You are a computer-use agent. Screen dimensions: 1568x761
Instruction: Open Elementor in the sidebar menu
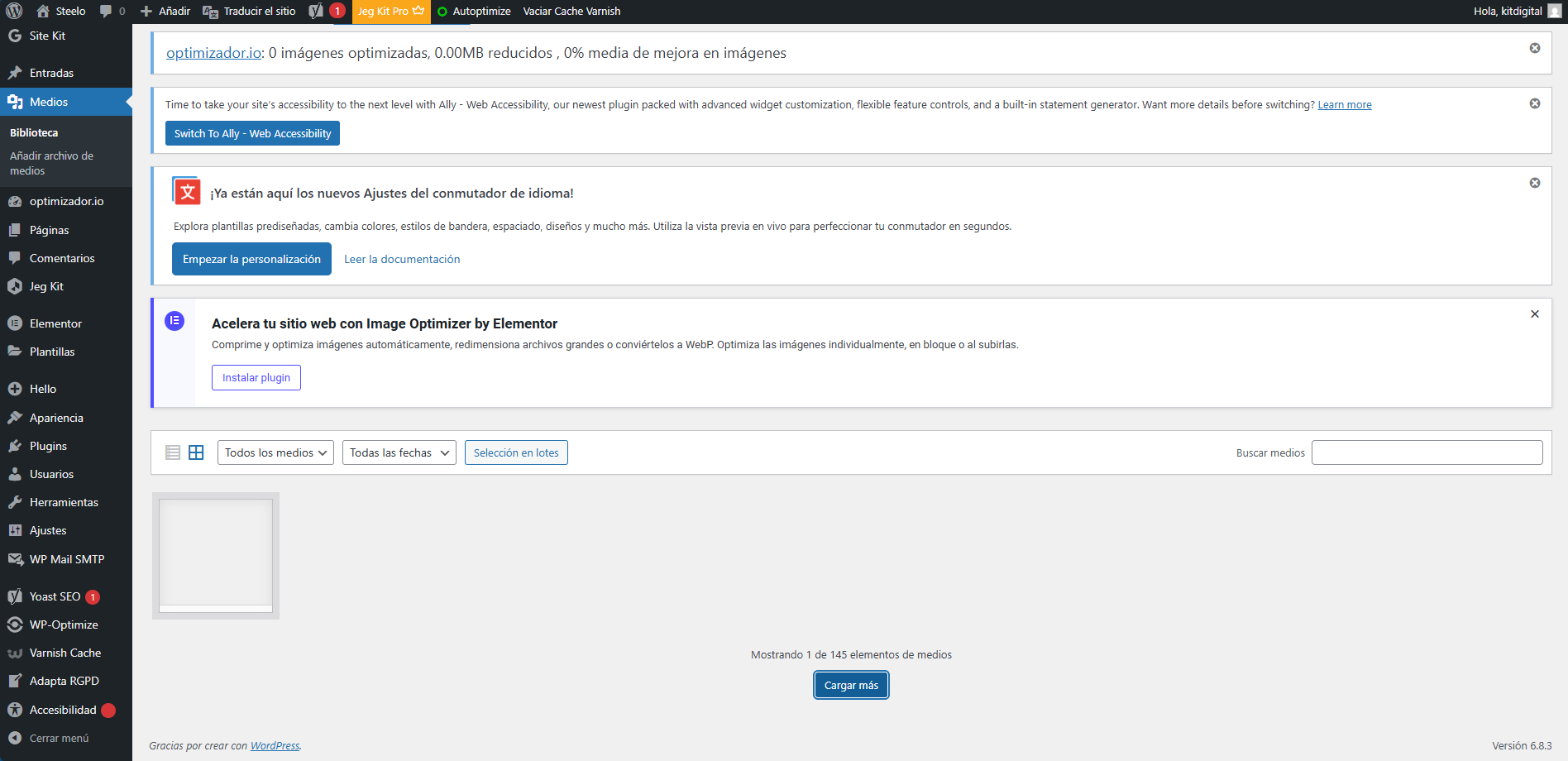55,323
